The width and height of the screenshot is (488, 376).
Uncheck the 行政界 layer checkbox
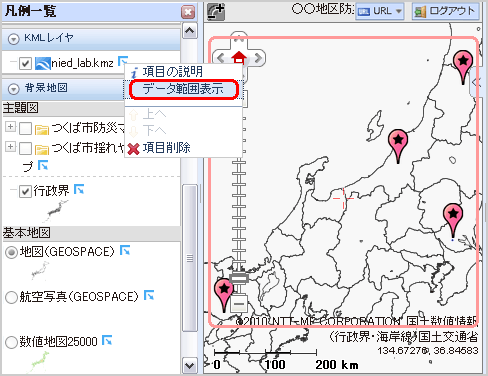pos(25,191)
